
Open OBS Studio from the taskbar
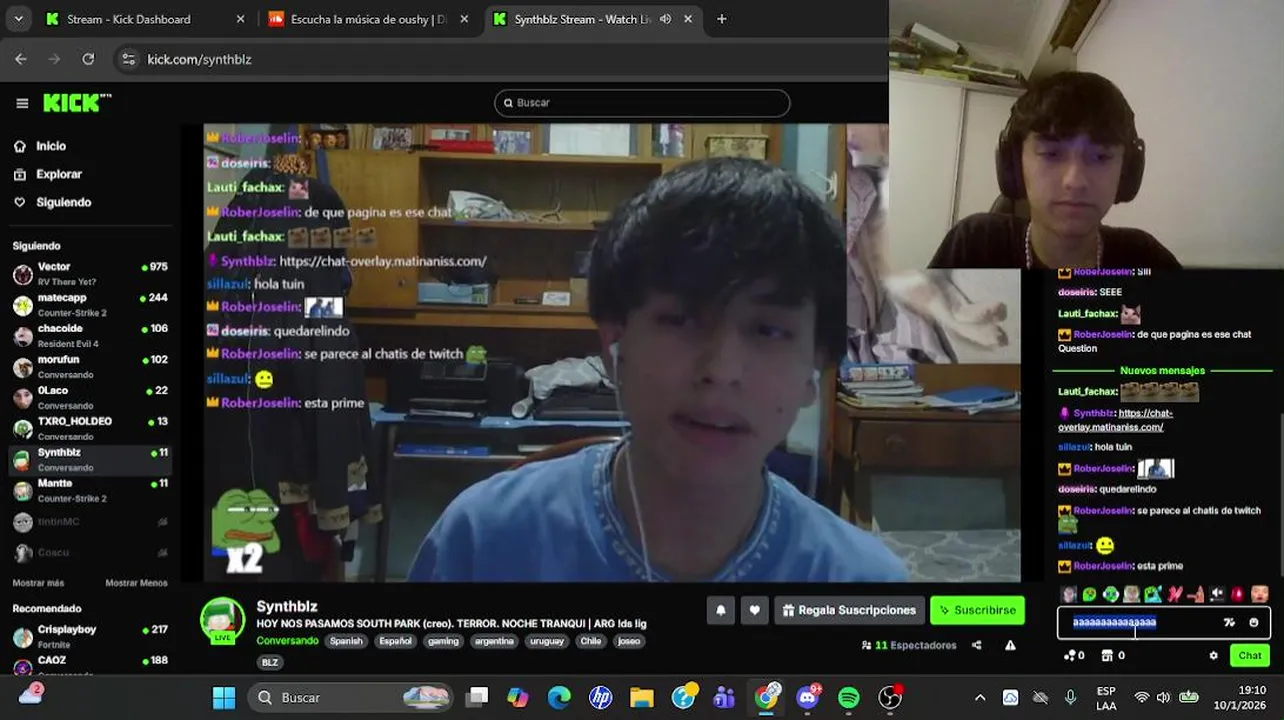[x=889, y=697]
